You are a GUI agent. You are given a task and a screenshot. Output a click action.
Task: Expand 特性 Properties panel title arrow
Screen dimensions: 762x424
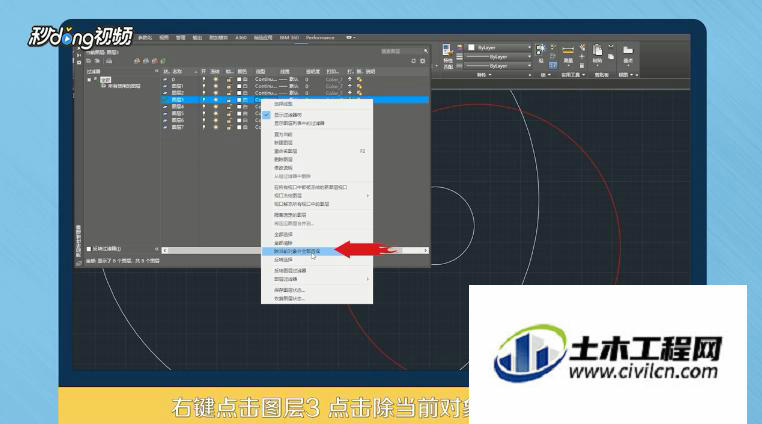click(490, 75)
